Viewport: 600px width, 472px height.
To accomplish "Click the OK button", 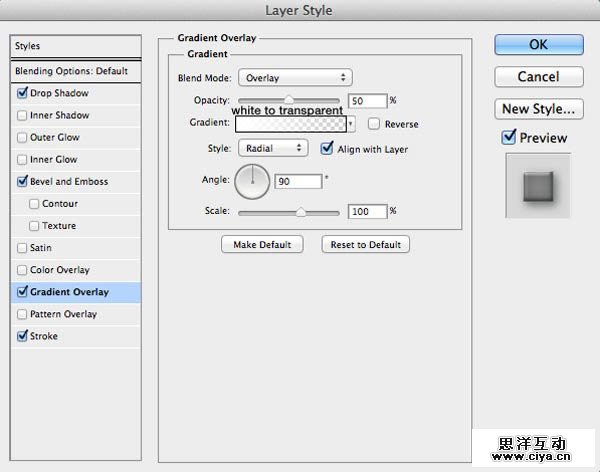I will coord(538,44).
